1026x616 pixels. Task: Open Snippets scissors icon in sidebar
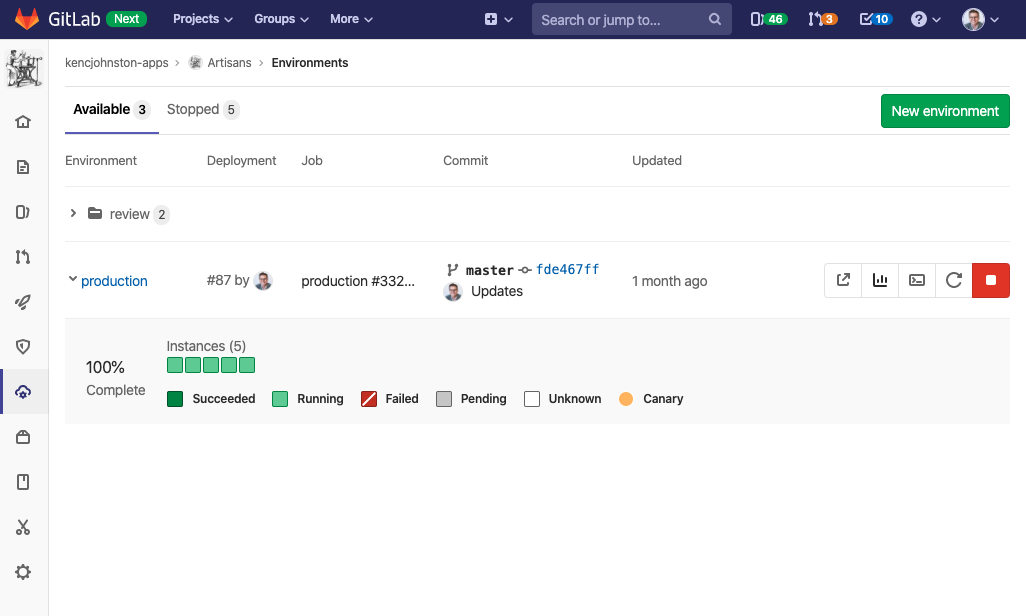coord(23,528)
